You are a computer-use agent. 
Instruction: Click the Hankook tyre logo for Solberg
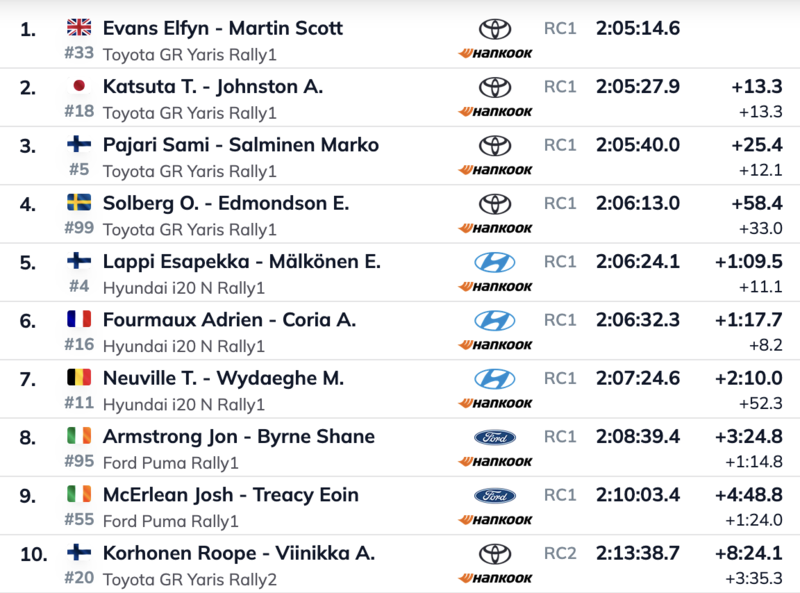[x=495, y=228]
